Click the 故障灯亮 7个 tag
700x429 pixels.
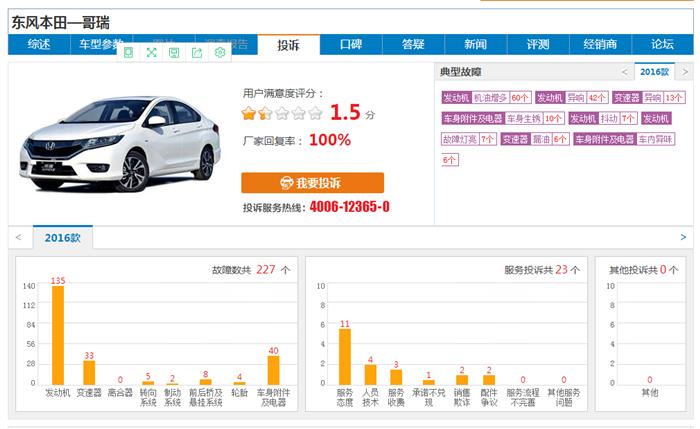click(x=469, y=139)
